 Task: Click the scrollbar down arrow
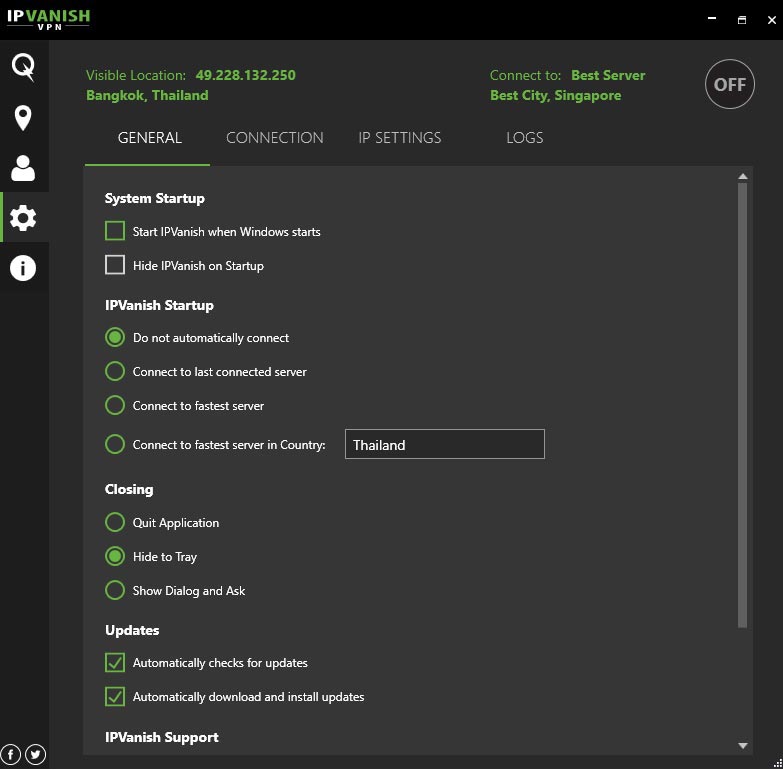coord(743,746)
